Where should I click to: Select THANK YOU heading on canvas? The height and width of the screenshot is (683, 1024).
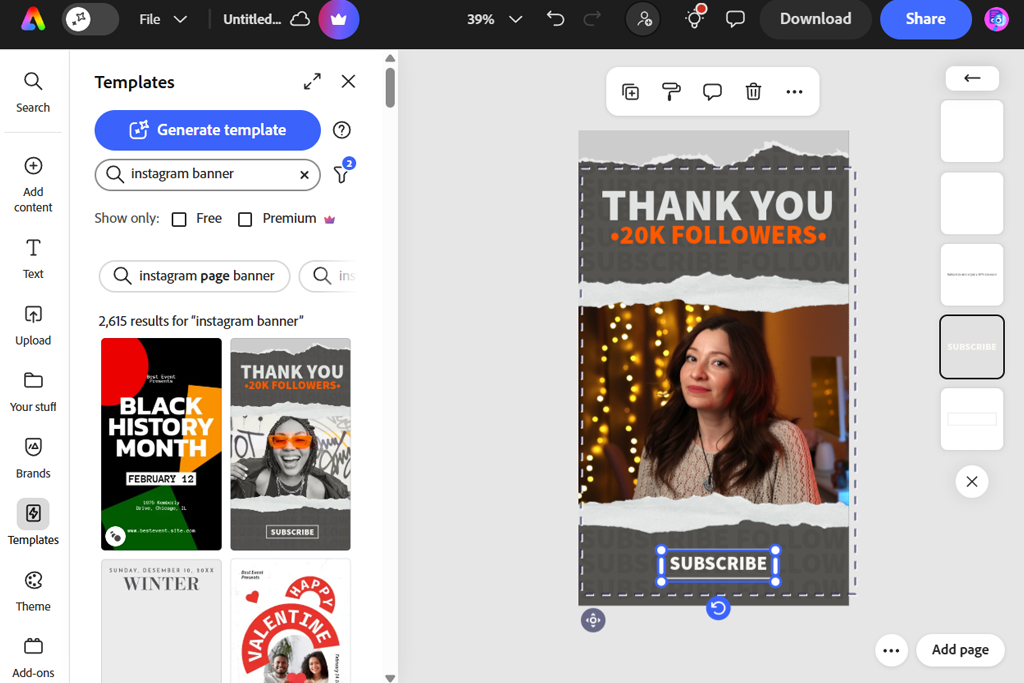[717, 206]
